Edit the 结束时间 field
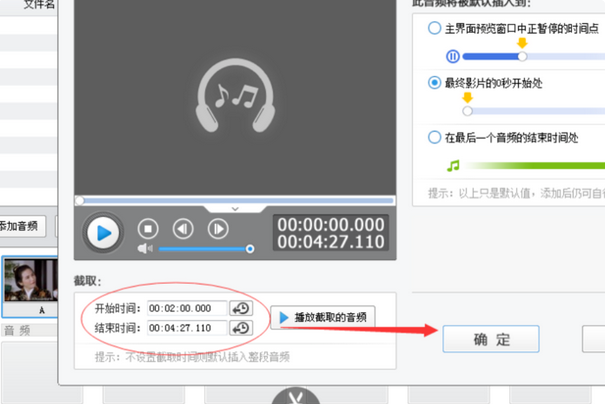 click(187, 328)
